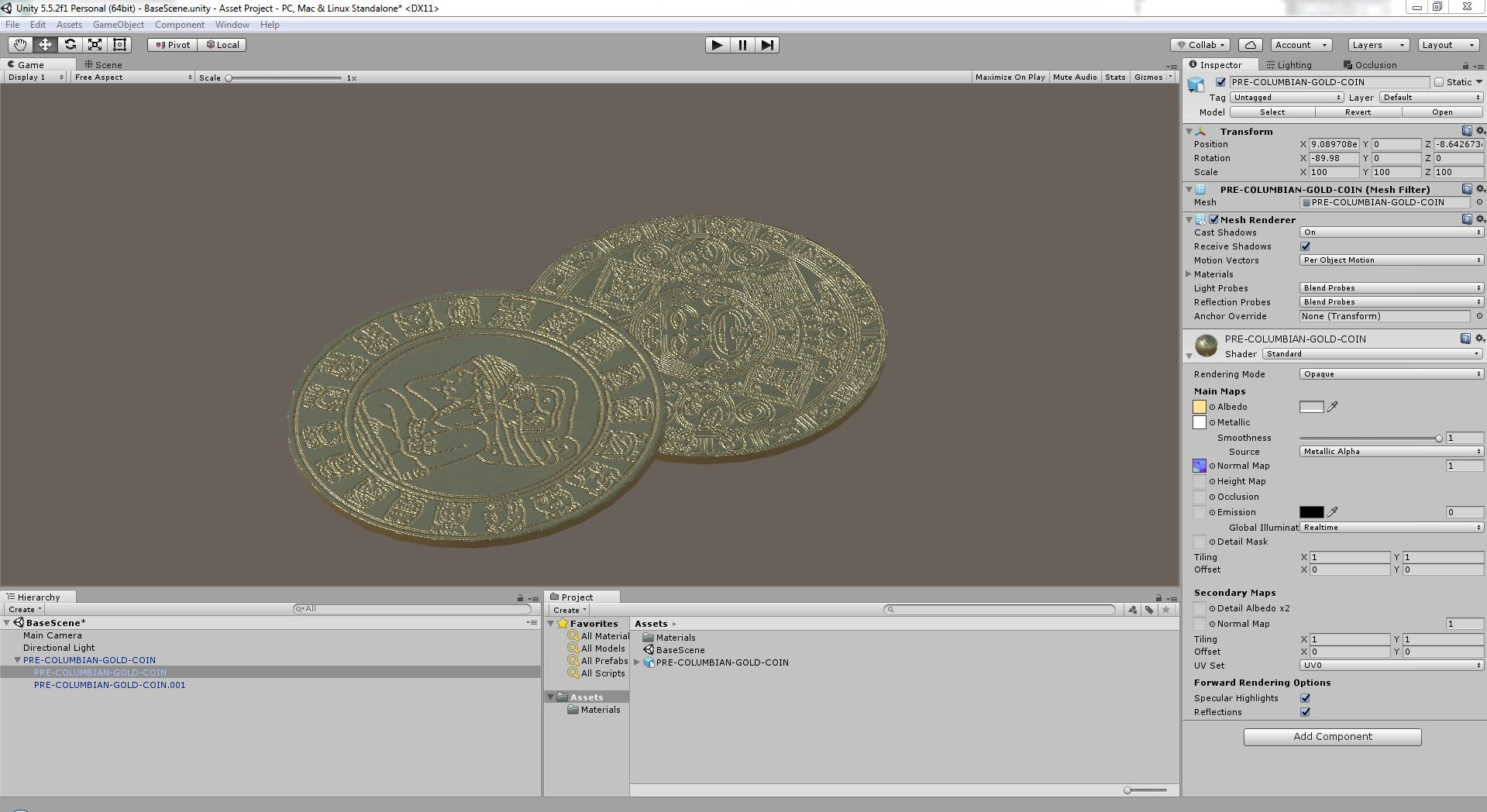Click the Albedo eyedropper picker

(1332, 406)
